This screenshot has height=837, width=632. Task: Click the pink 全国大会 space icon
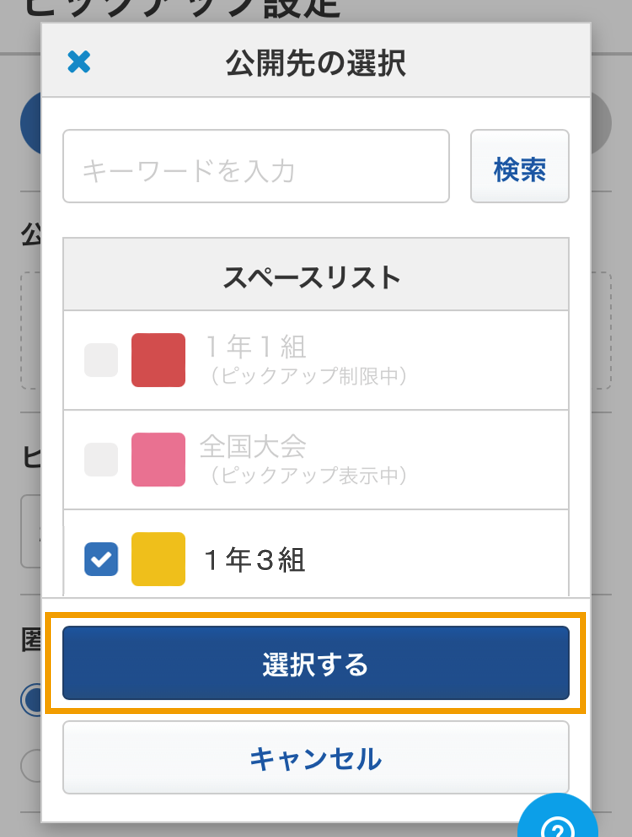click(x=159, y=460)
